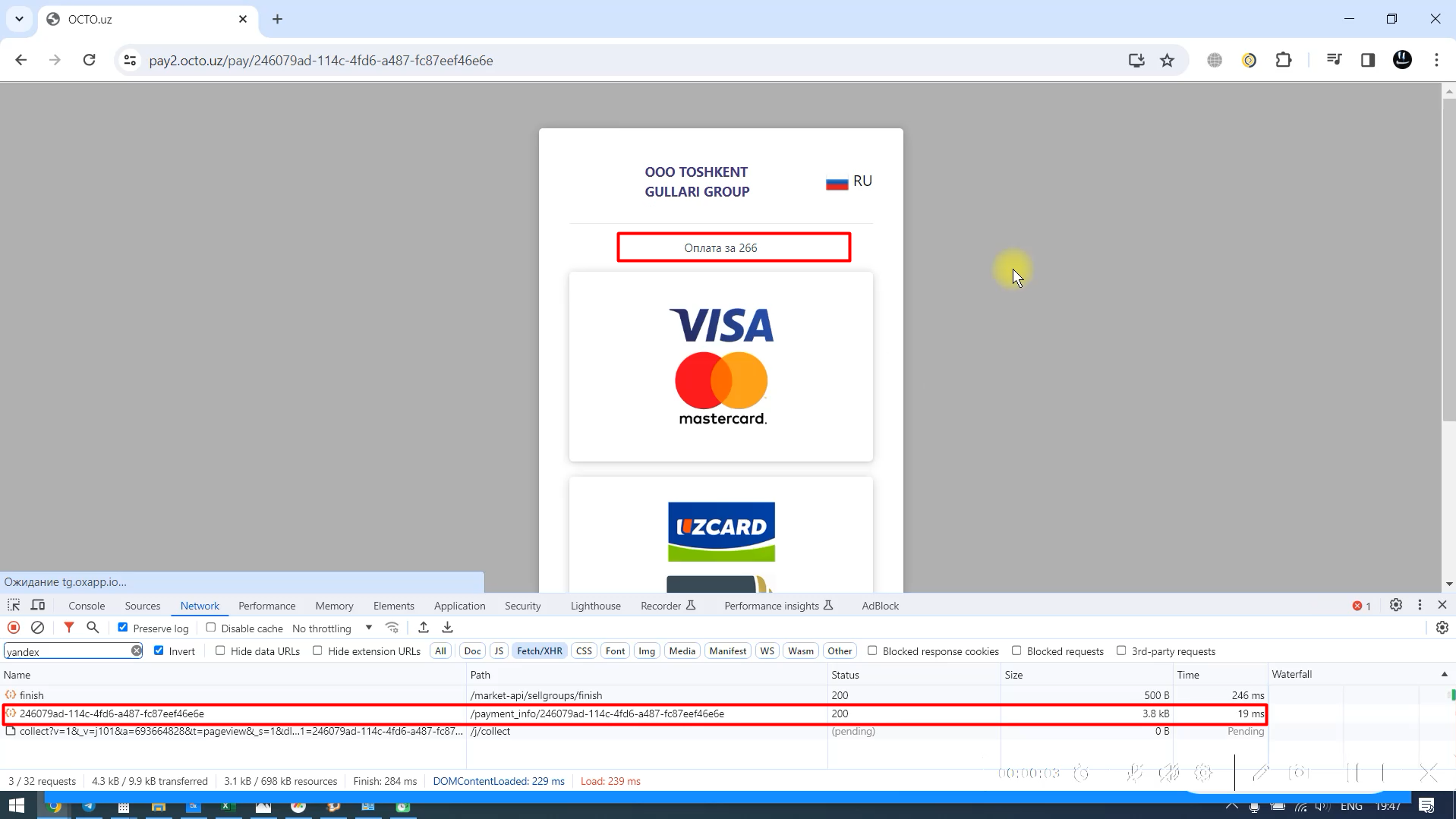Enable Blocked requests checkbox
This screenshot has width=1456, height=819.
click(x=1016, y=650)
